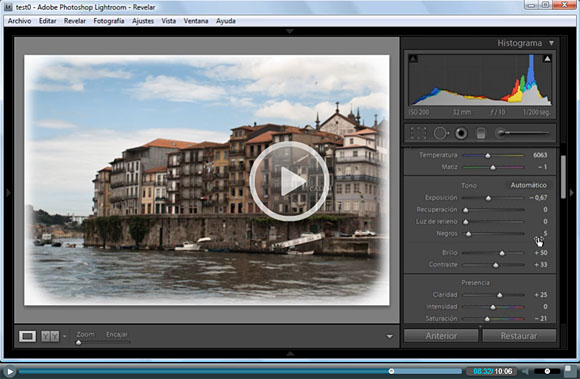Adjust the Zoom slider in toolbar

[x=78, y=342]
